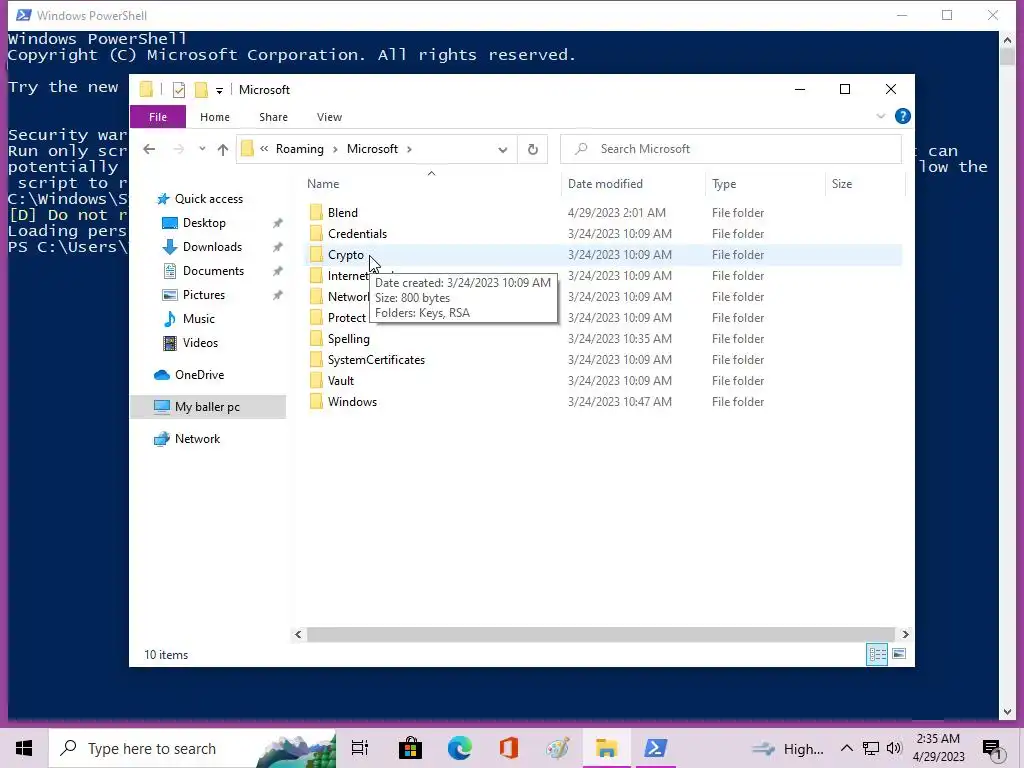This screenshot has height=768, width=1024.
Task: Open the weather widget High...
Action: coord(787,748)
